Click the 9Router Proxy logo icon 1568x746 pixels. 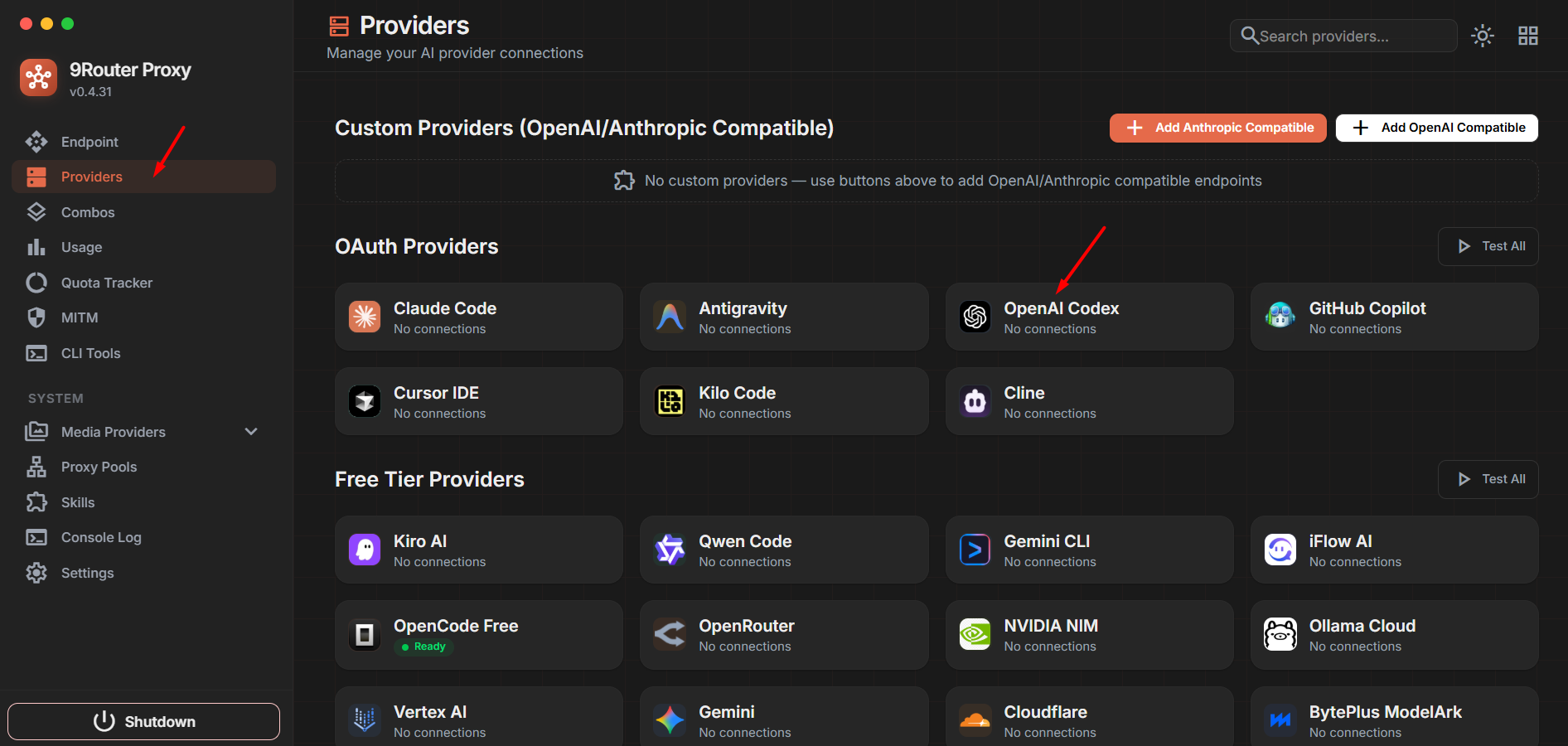pos(38,78)
